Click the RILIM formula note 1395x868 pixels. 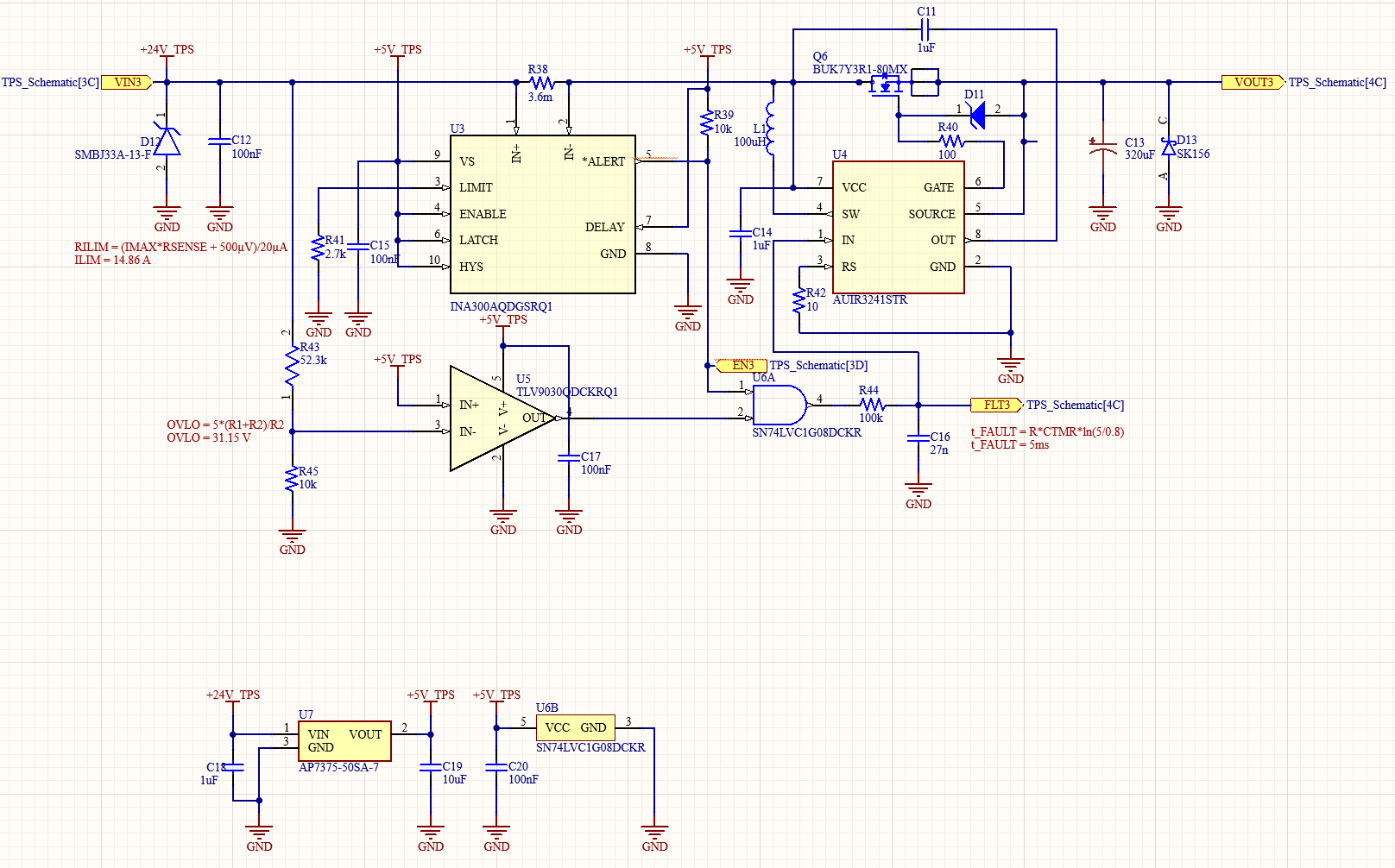coord(181,247)
